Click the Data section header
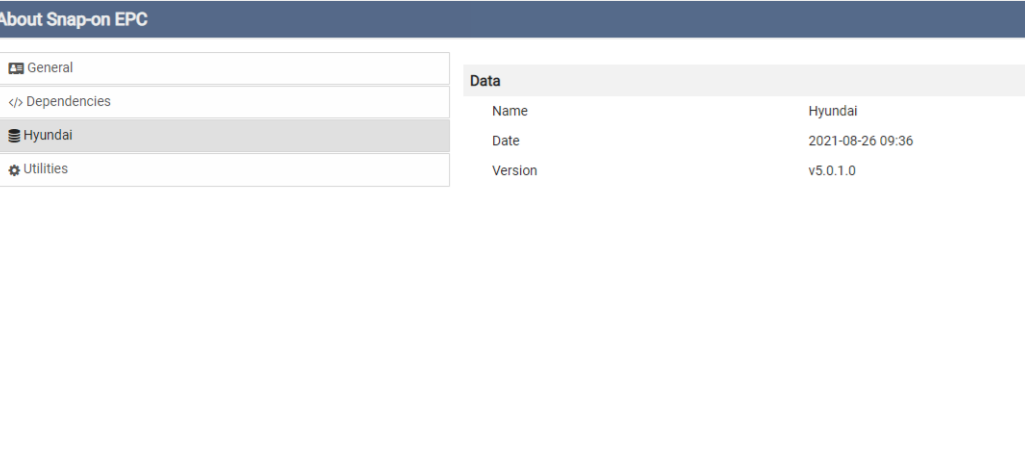The width and height of the screenshot is (1025, 464). pyautogui.click(x=485, y=81)
